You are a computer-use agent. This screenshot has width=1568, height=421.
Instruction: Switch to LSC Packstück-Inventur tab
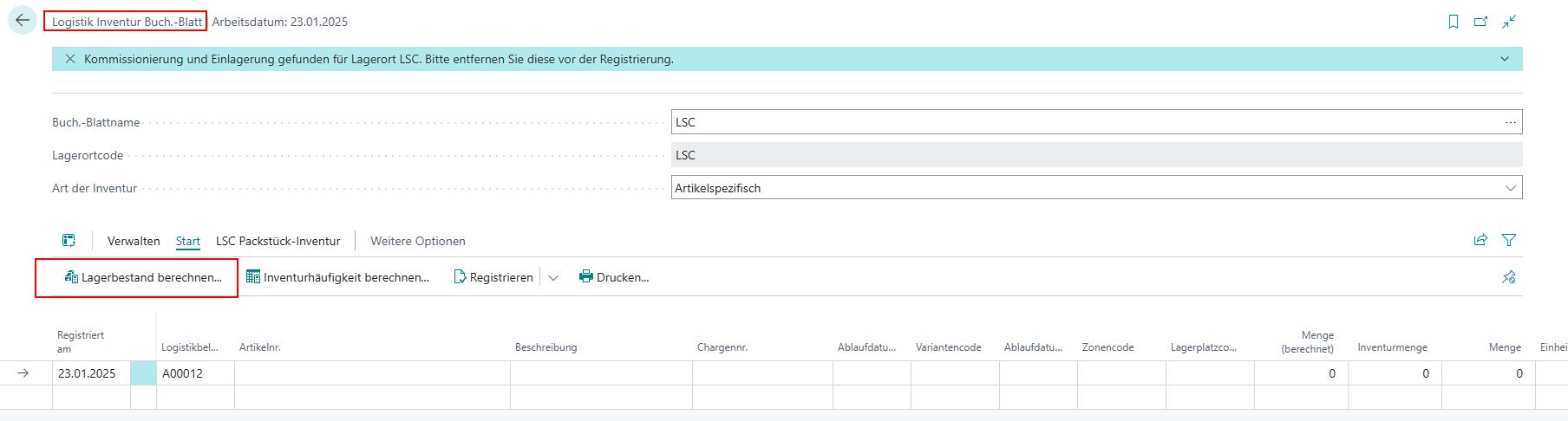[x=278, y=241]
